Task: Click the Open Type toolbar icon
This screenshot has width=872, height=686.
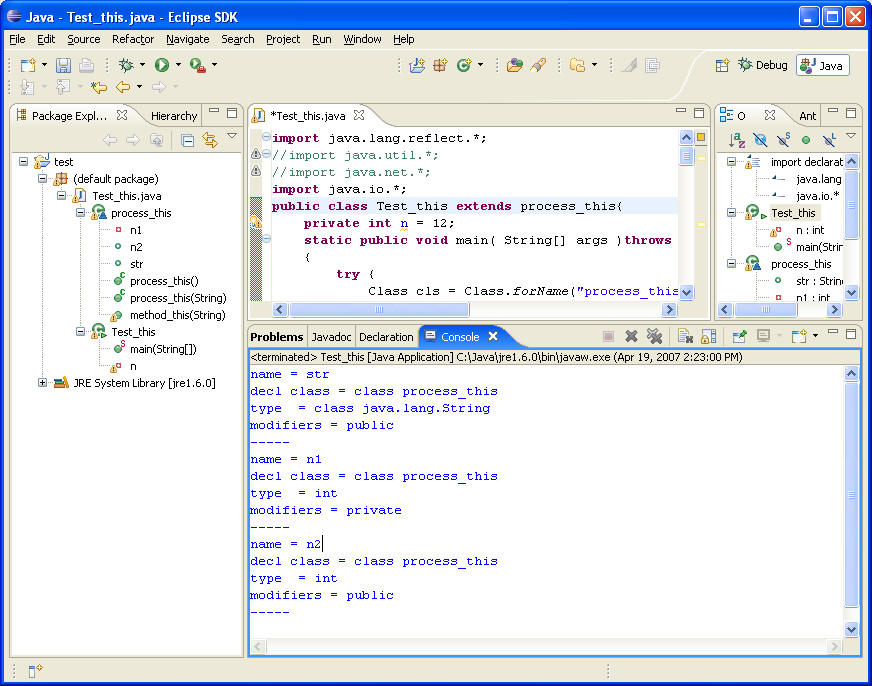Action: pos(514,65)
